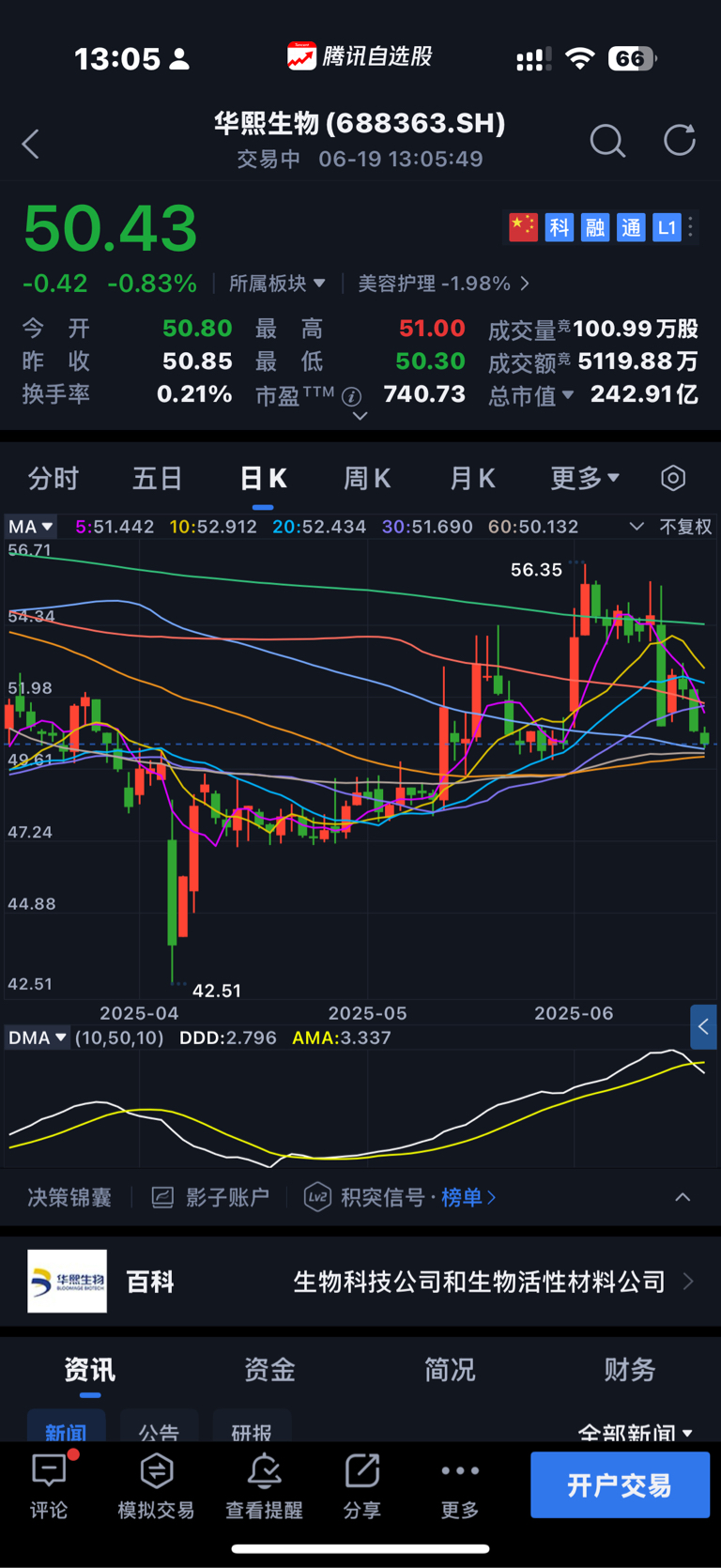Open 模拟交易 simulated trading icon
The height and width of the screenshot is (1568, 721).
156,1470
